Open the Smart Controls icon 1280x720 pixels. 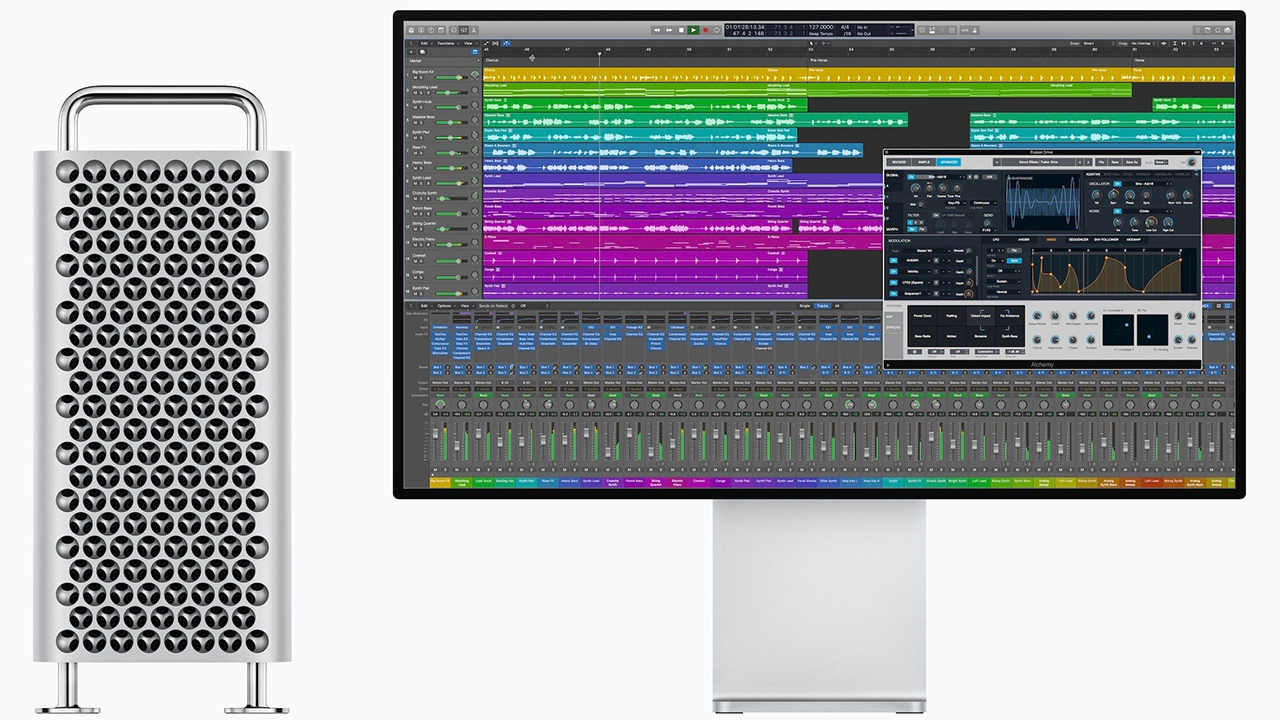coord(454,30)
